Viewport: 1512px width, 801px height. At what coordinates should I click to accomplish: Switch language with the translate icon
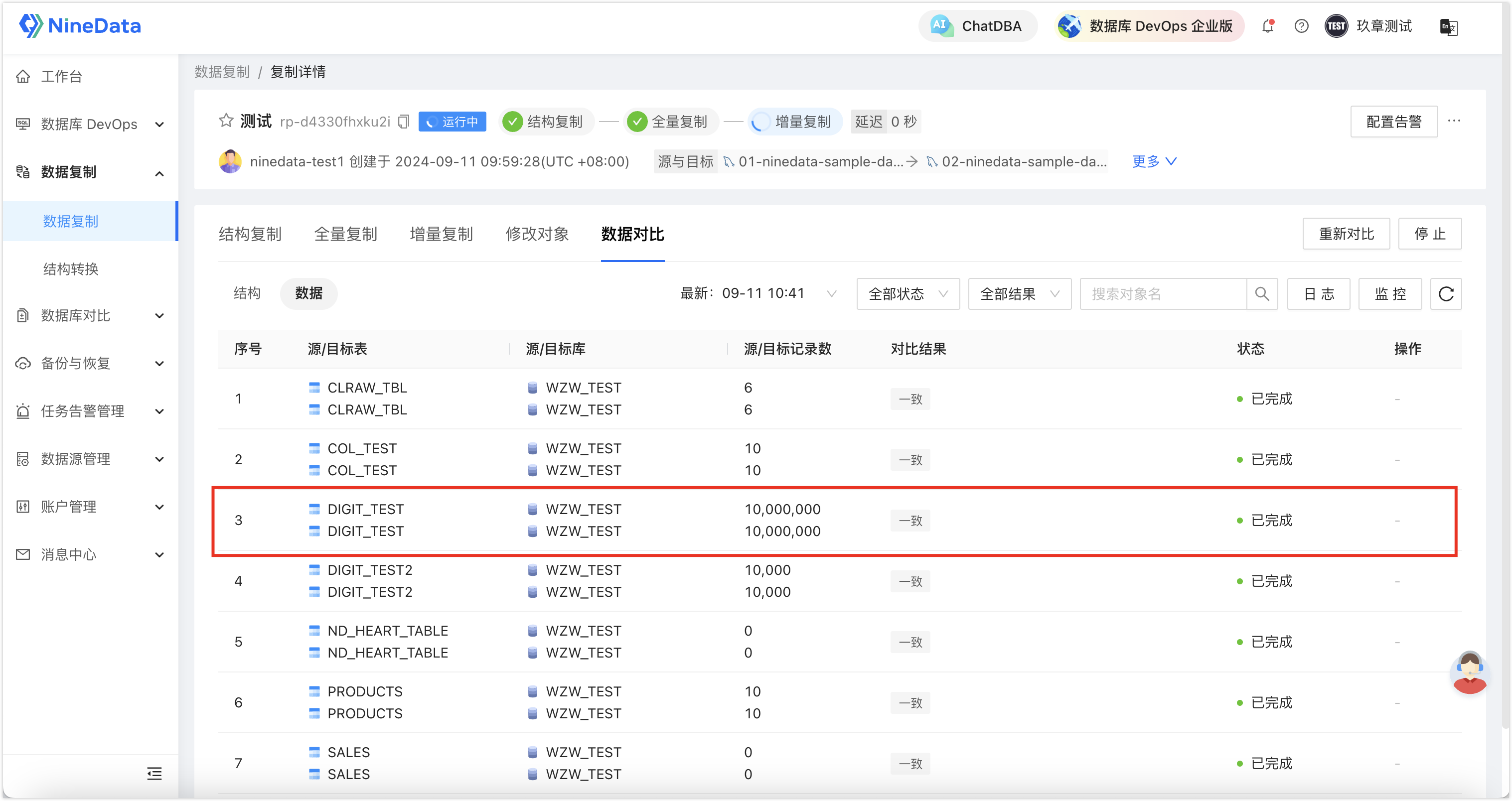tap(1449, 26)
